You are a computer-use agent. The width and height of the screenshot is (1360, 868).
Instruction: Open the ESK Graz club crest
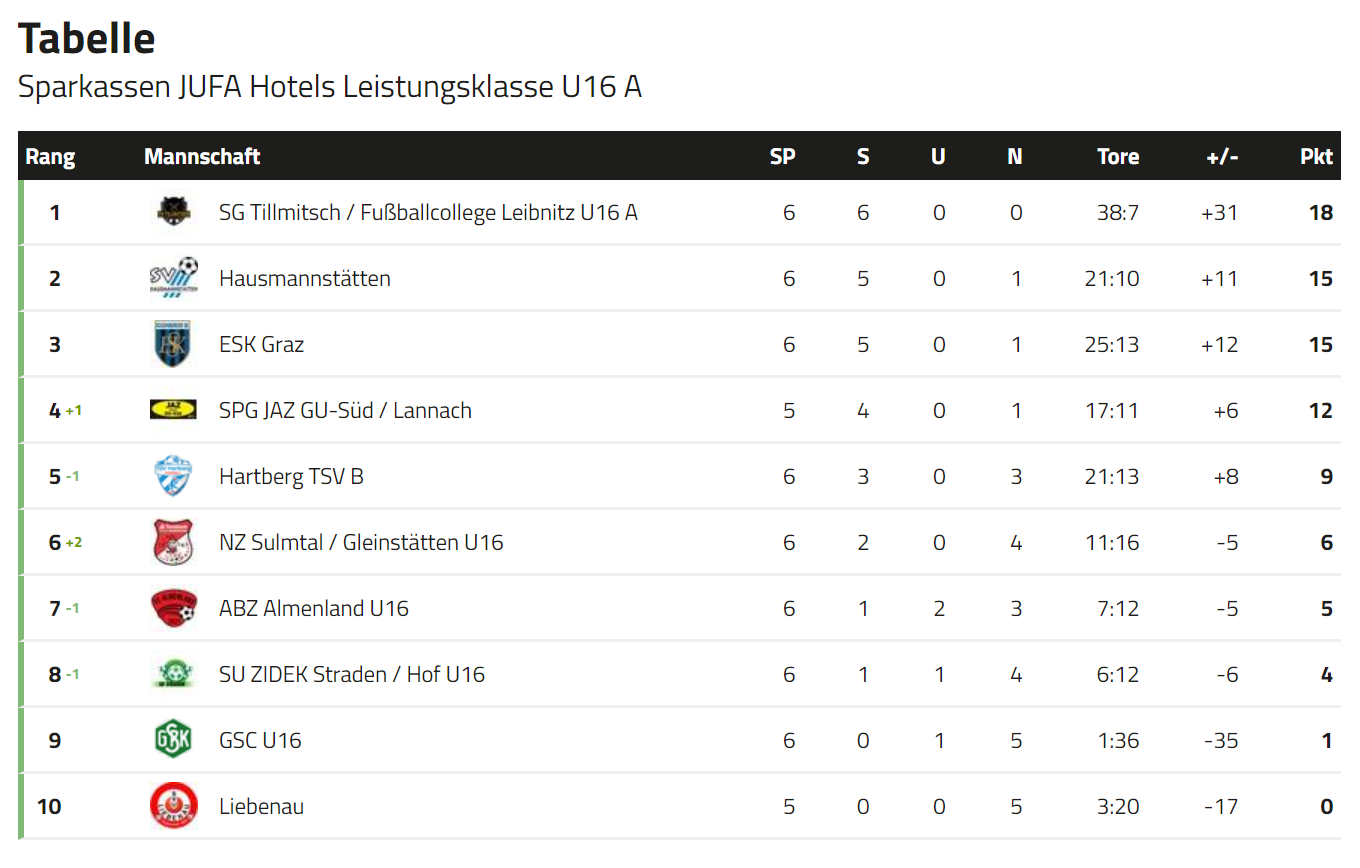173,344
